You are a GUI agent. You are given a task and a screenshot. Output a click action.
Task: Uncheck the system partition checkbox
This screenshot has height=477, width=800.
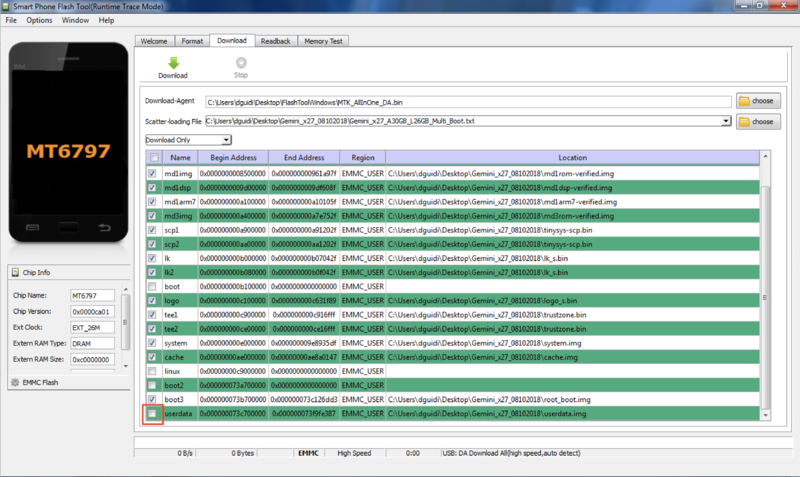tap(153, 342)
